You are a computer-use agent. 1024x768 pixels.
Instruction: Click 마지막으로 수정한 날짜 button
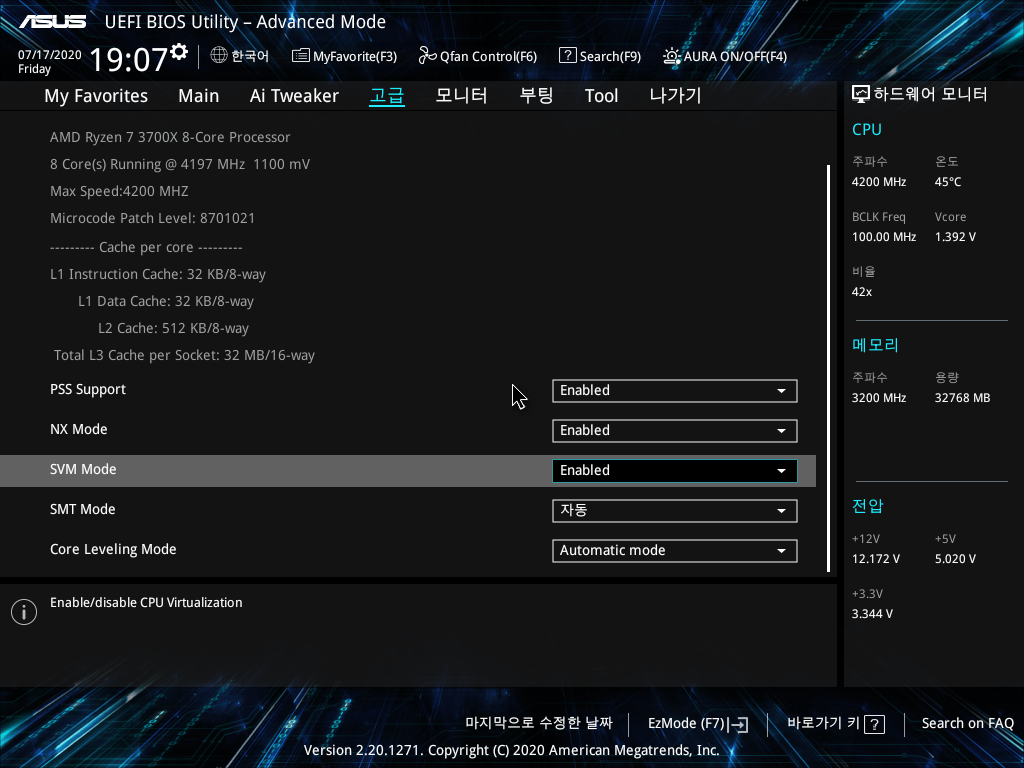pyautogui.click(x=539, y=723)
